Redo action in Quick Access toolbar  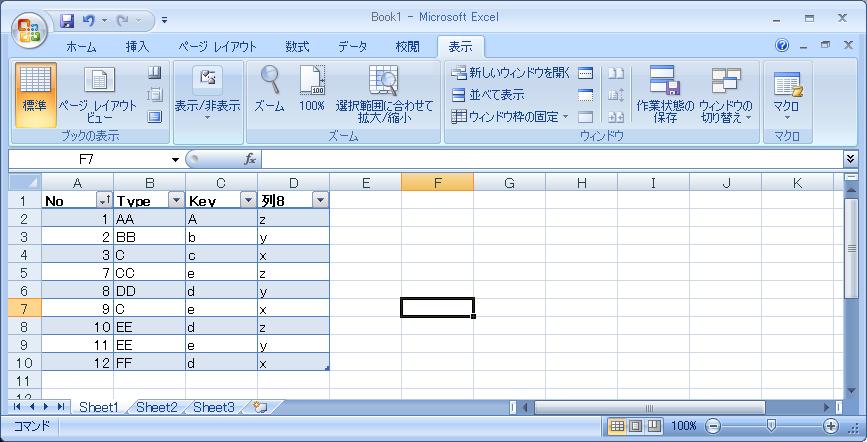coord(122,21)
